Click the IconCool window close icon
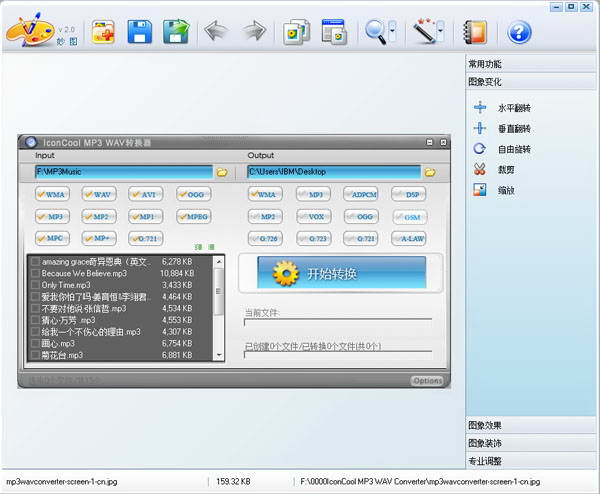The height and width of the screenshot is (494, 600). tap(443, 142)
